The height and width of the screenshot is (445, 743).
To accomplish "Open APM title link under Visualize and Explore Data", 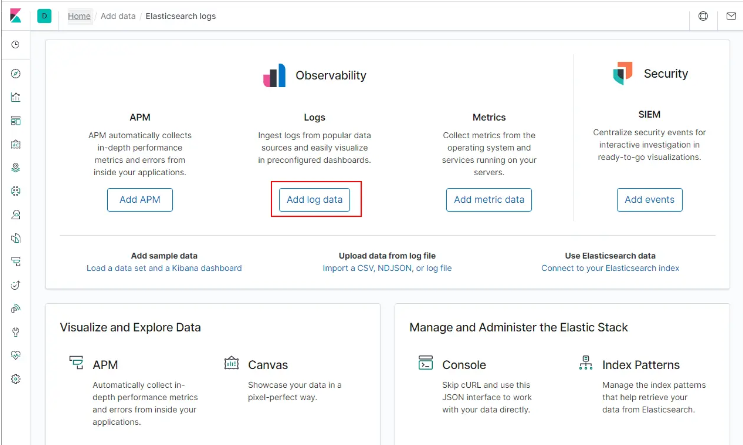I will click(x=105, y=365).
